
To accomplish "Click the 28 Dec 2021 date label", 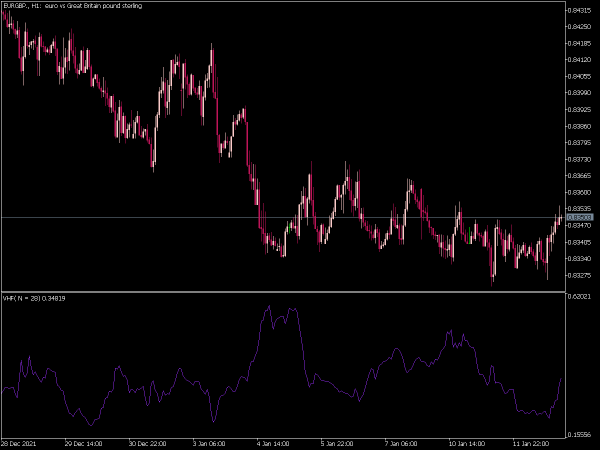I will [19, 444].
